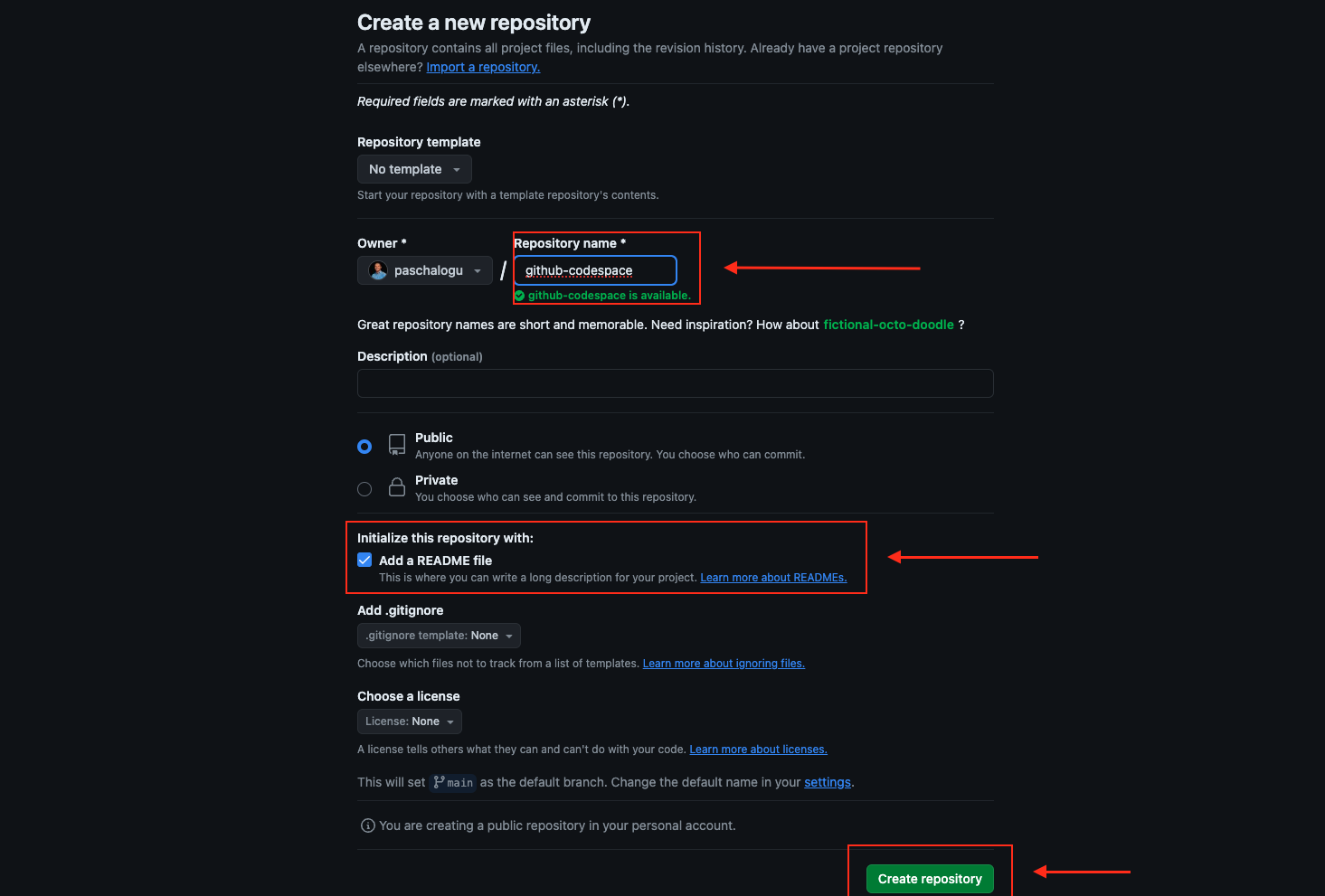Click the owner profile avatar picture

376,269
